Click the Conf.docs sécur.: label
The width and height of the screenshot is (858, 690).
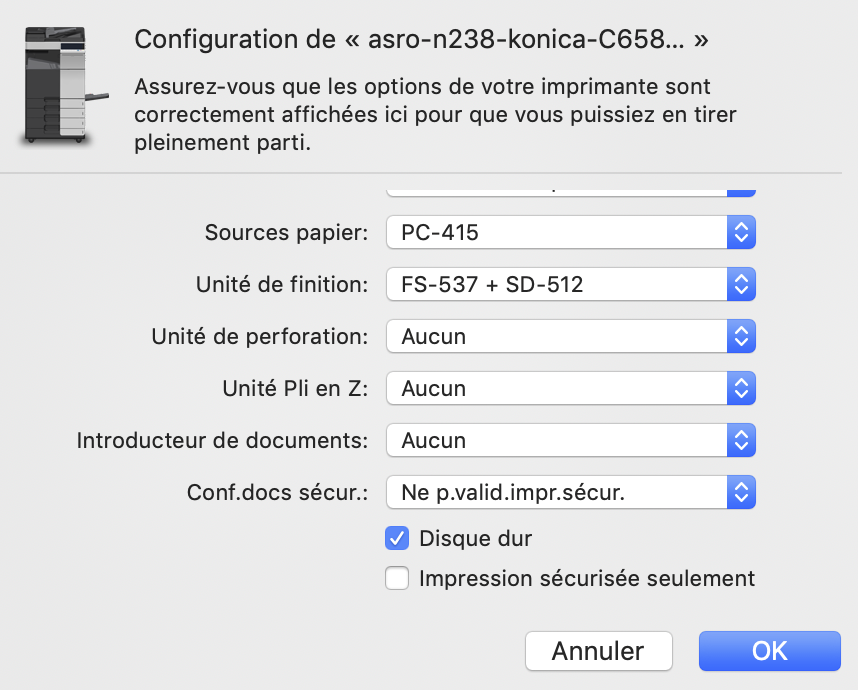pyautogui.click(x=277, y=492)
